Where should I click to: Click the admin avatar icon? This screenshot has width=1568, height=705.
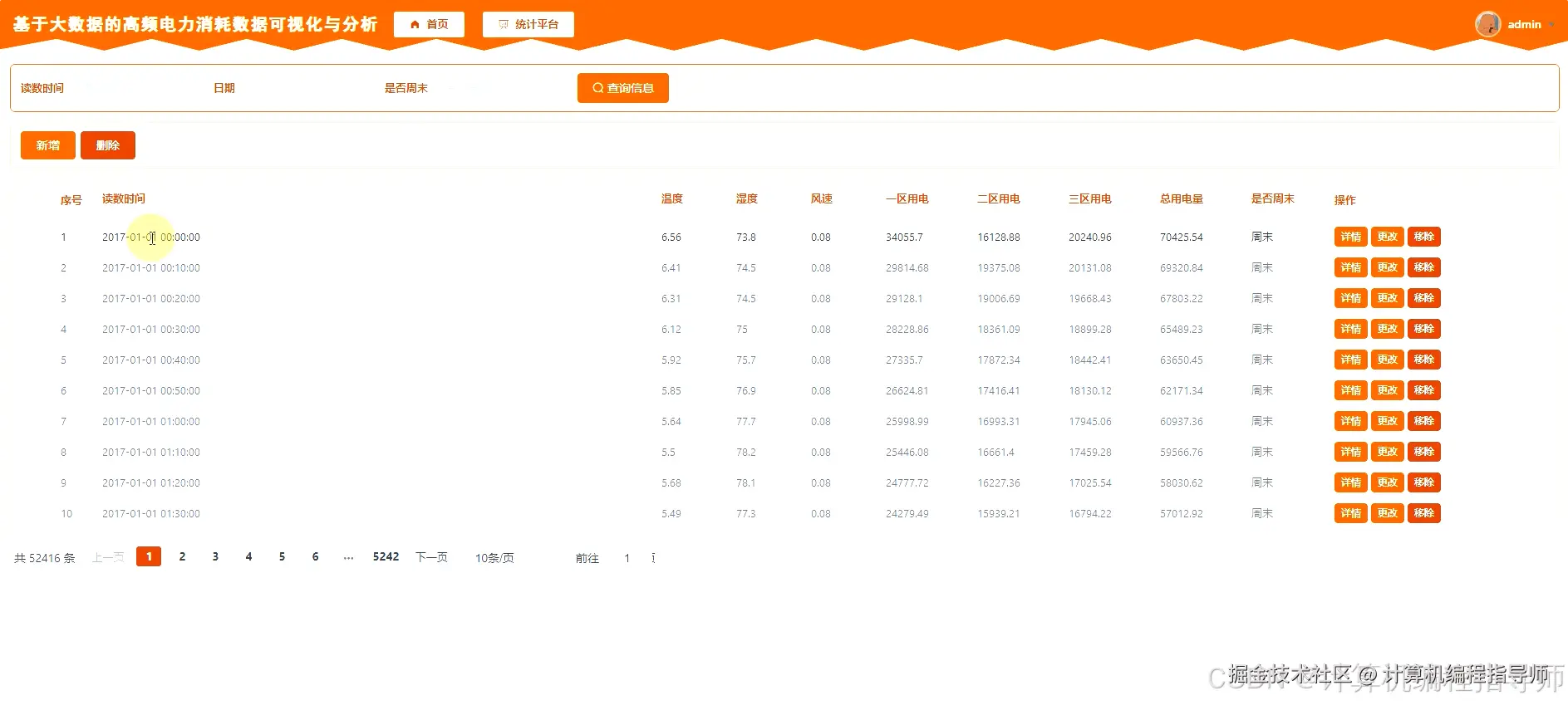[x=1487, y=24]
